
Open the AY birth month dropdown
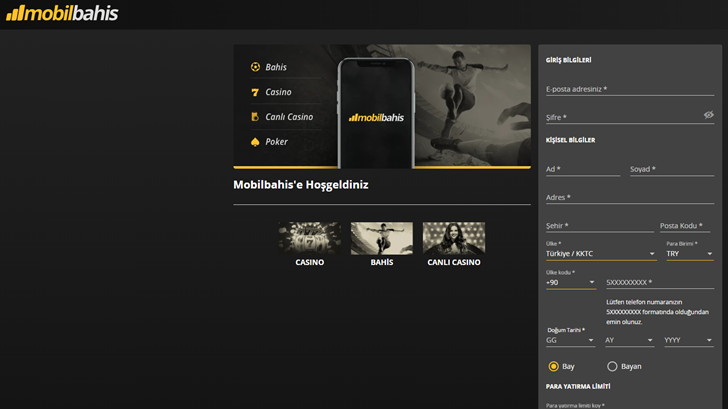coord(629,340)
